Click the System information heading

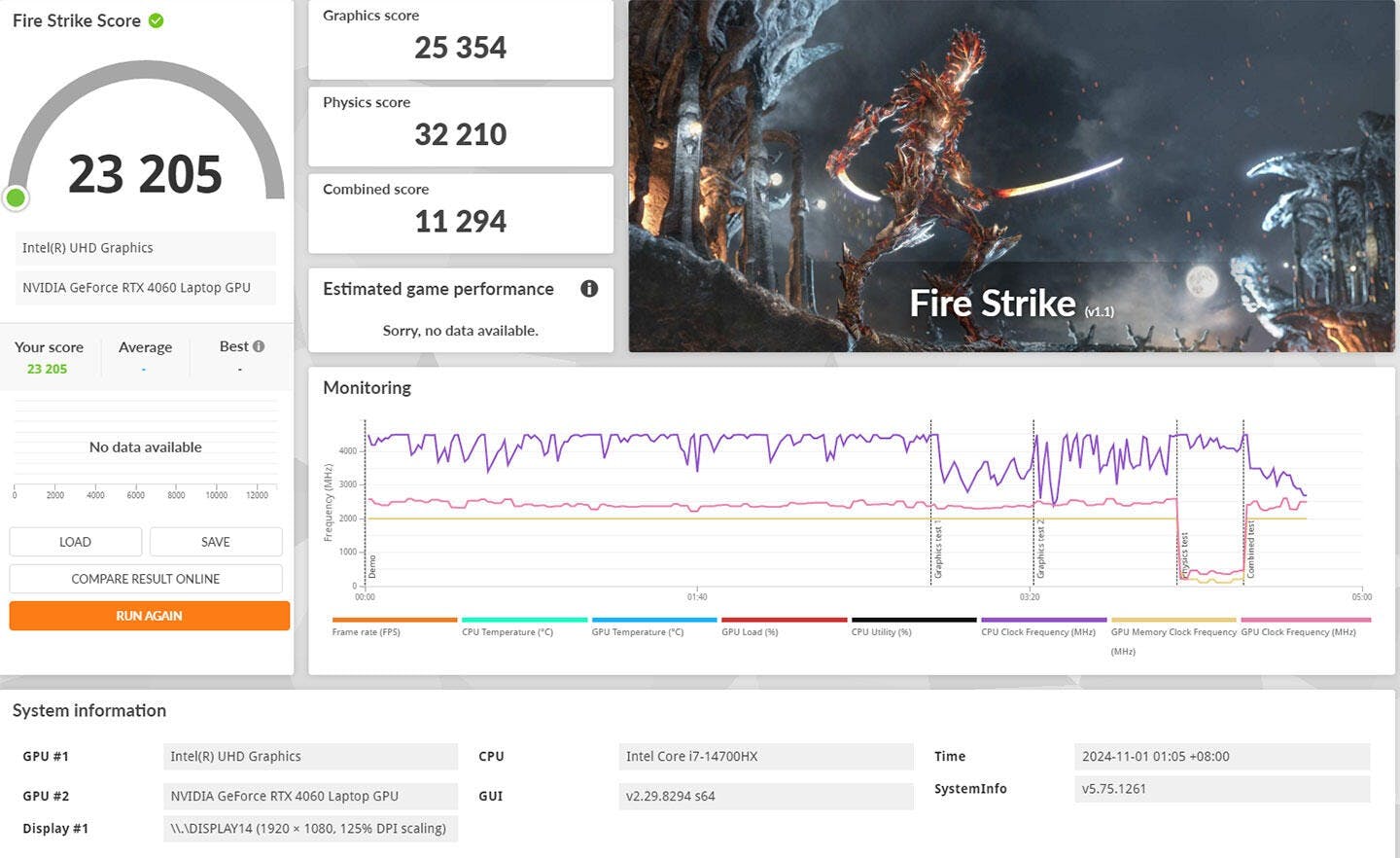point(89,711)
